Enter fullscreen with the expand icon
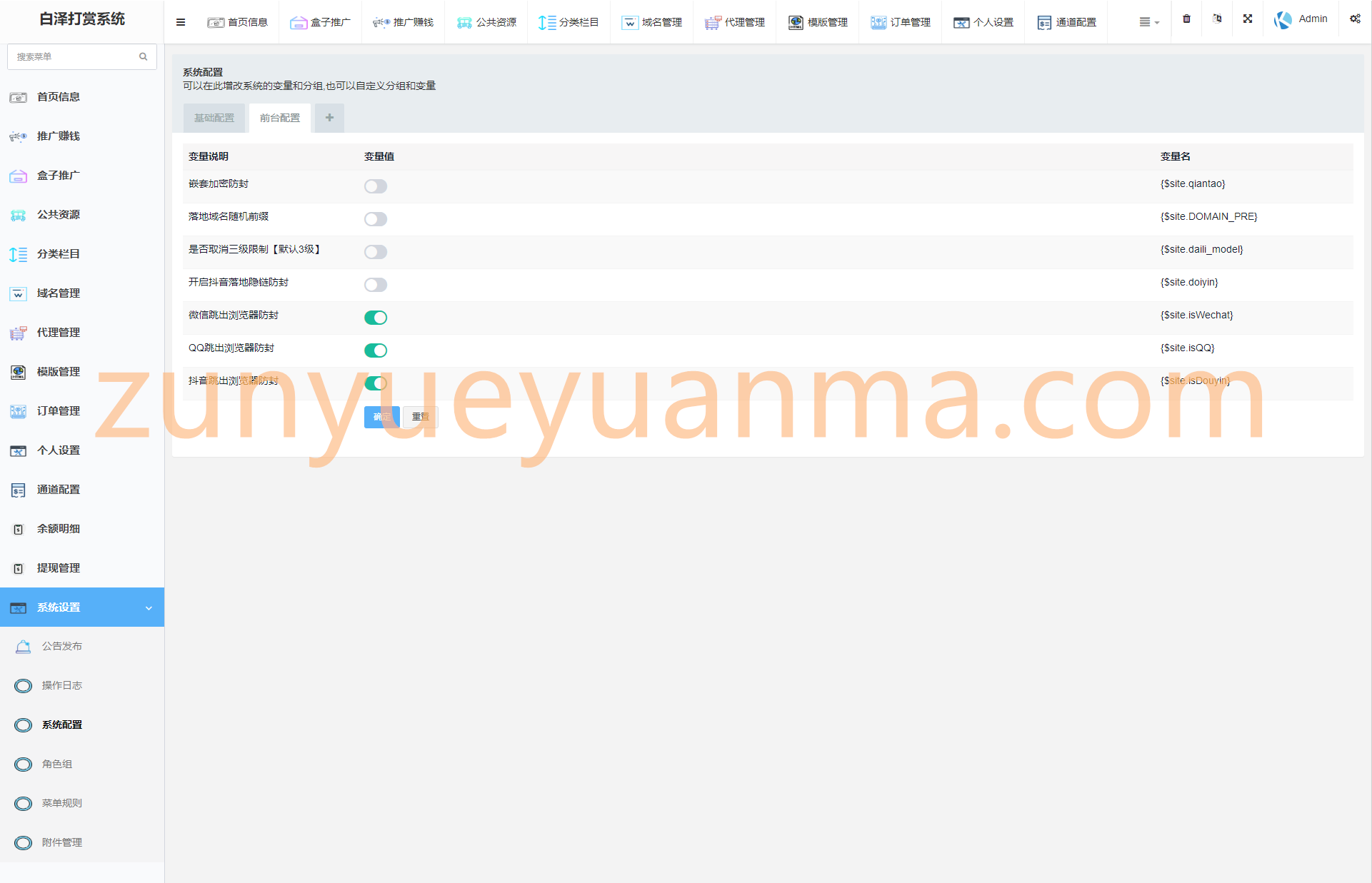 pyautogui.click(x=1248, y=19)
